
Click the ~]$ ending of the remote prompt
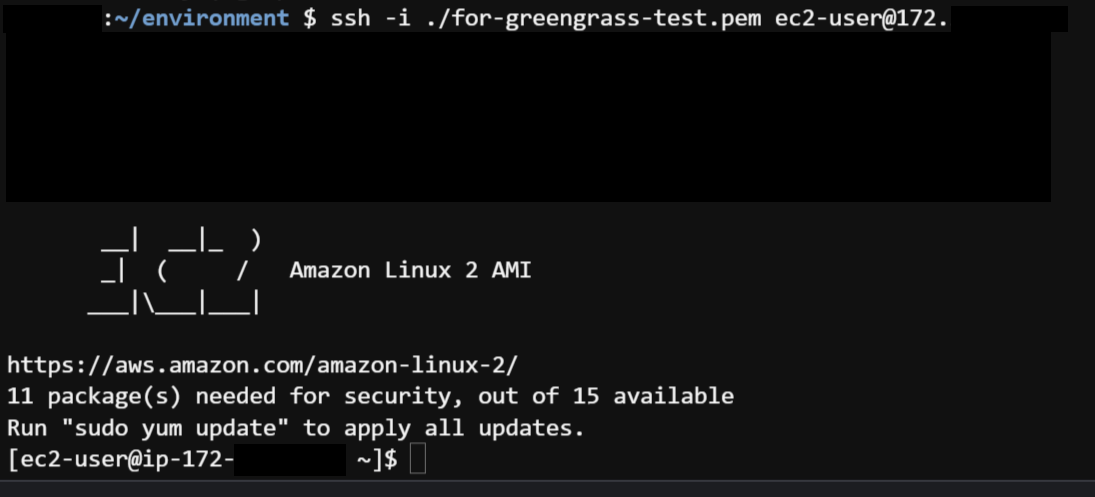coord(377,459)
